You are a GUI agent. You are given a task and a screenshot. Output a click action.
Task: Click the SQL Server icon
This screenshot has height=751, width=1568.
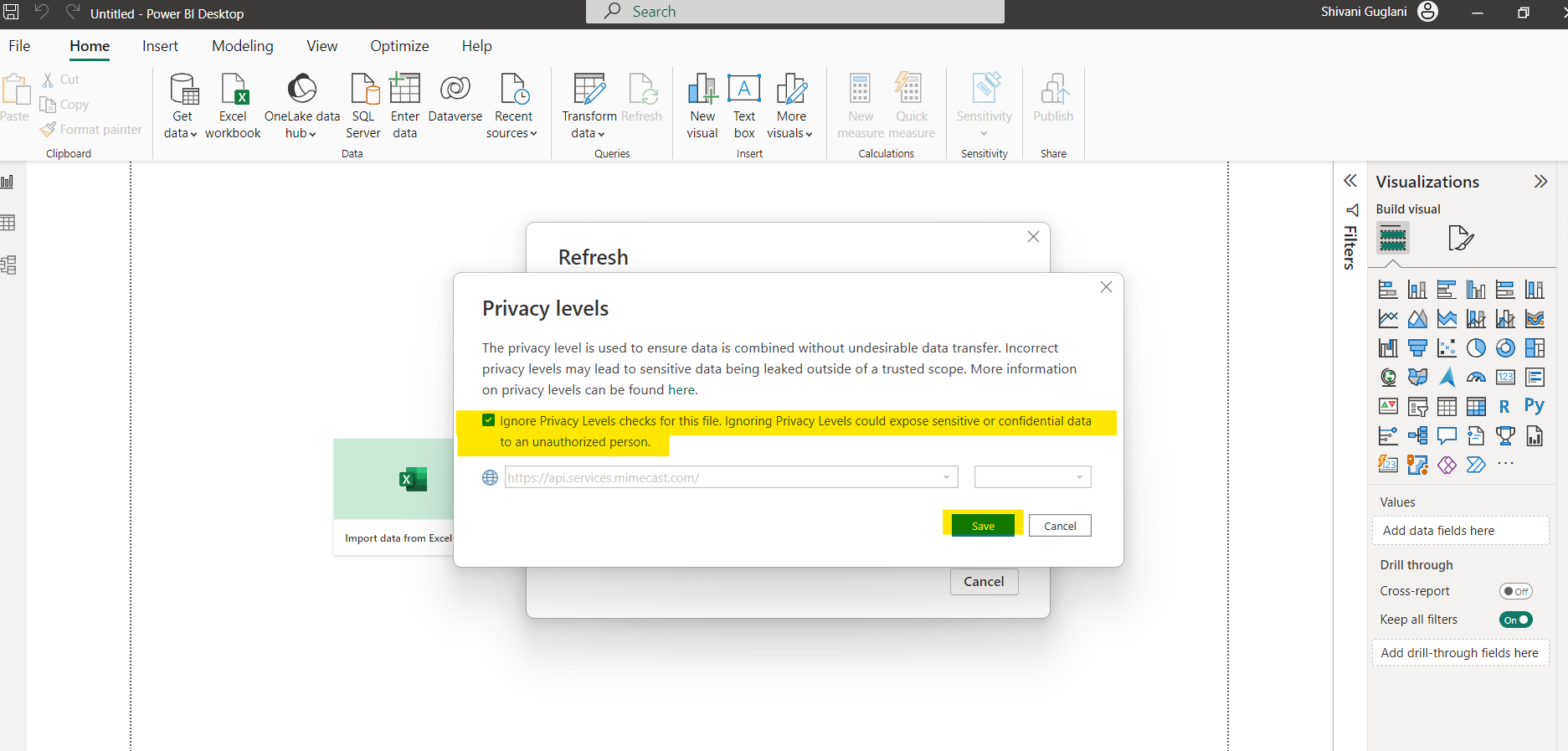point(363,89)
